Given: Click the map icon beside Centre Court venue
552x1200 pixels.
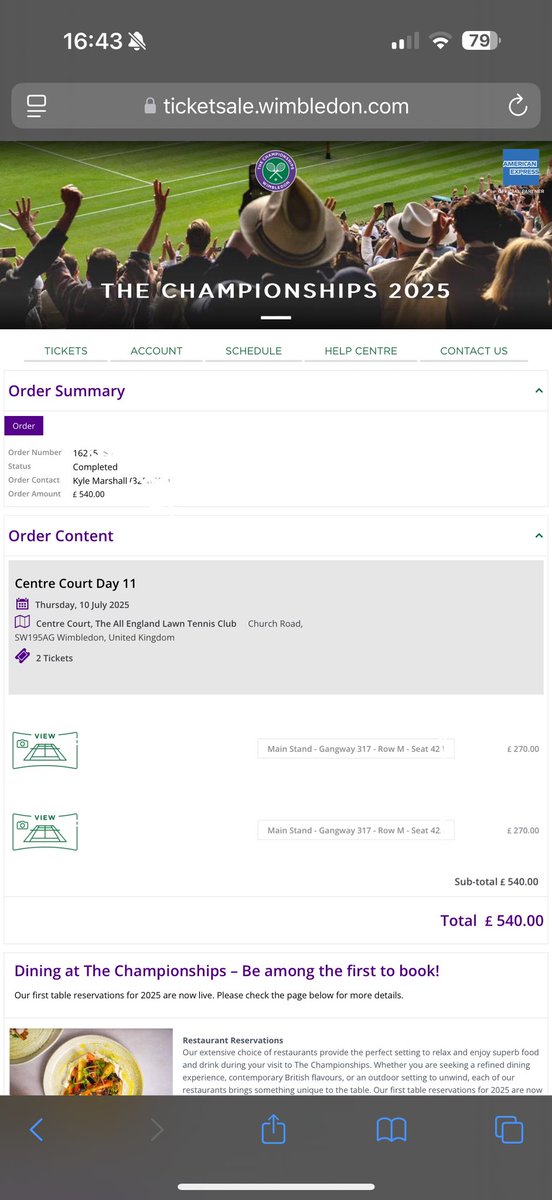Looking at the screenshot, I should pos(22,623).
